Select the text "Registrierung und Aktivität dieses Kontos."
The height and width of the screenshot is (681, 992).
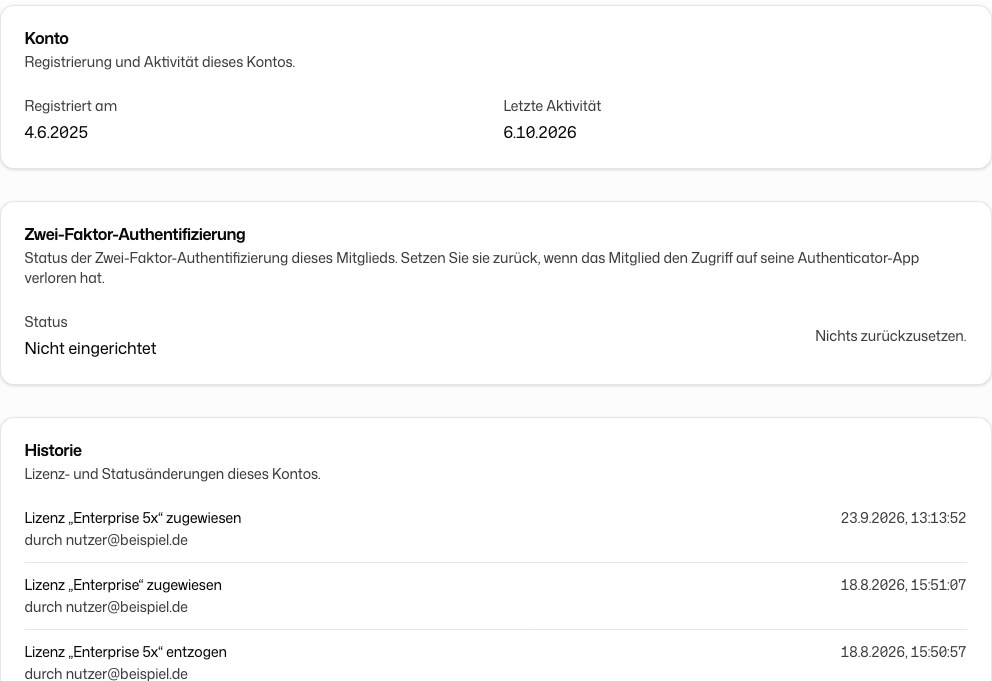click(159, 62)
